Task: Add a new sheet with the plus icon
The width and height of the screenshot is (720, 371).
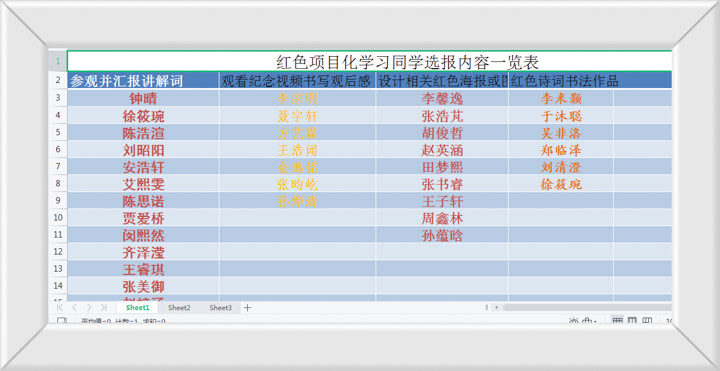Action: point(248,307)
